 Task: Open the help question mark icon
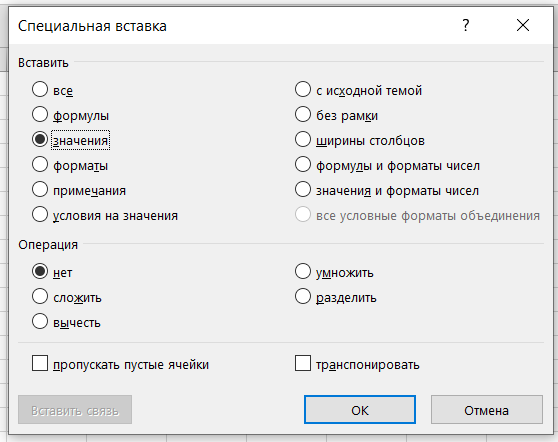click(466, 25)
